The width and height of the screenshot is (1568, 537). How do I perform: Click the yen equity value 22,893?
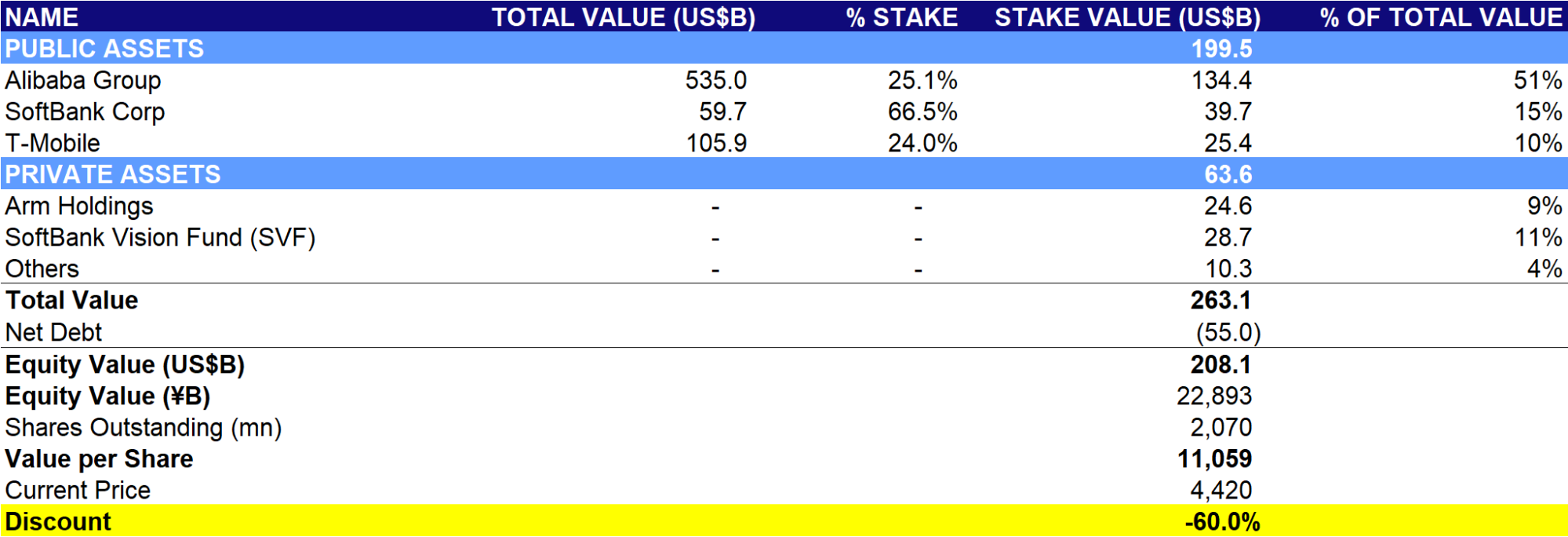[x=1214, y=396]
